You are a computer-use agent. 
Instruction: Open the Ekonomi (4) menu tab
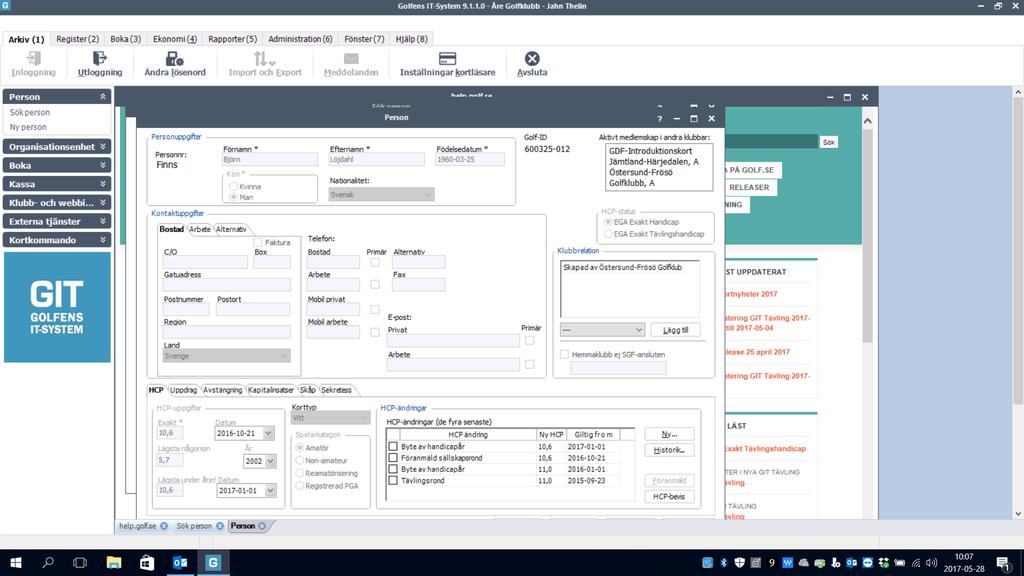point(174,39)
